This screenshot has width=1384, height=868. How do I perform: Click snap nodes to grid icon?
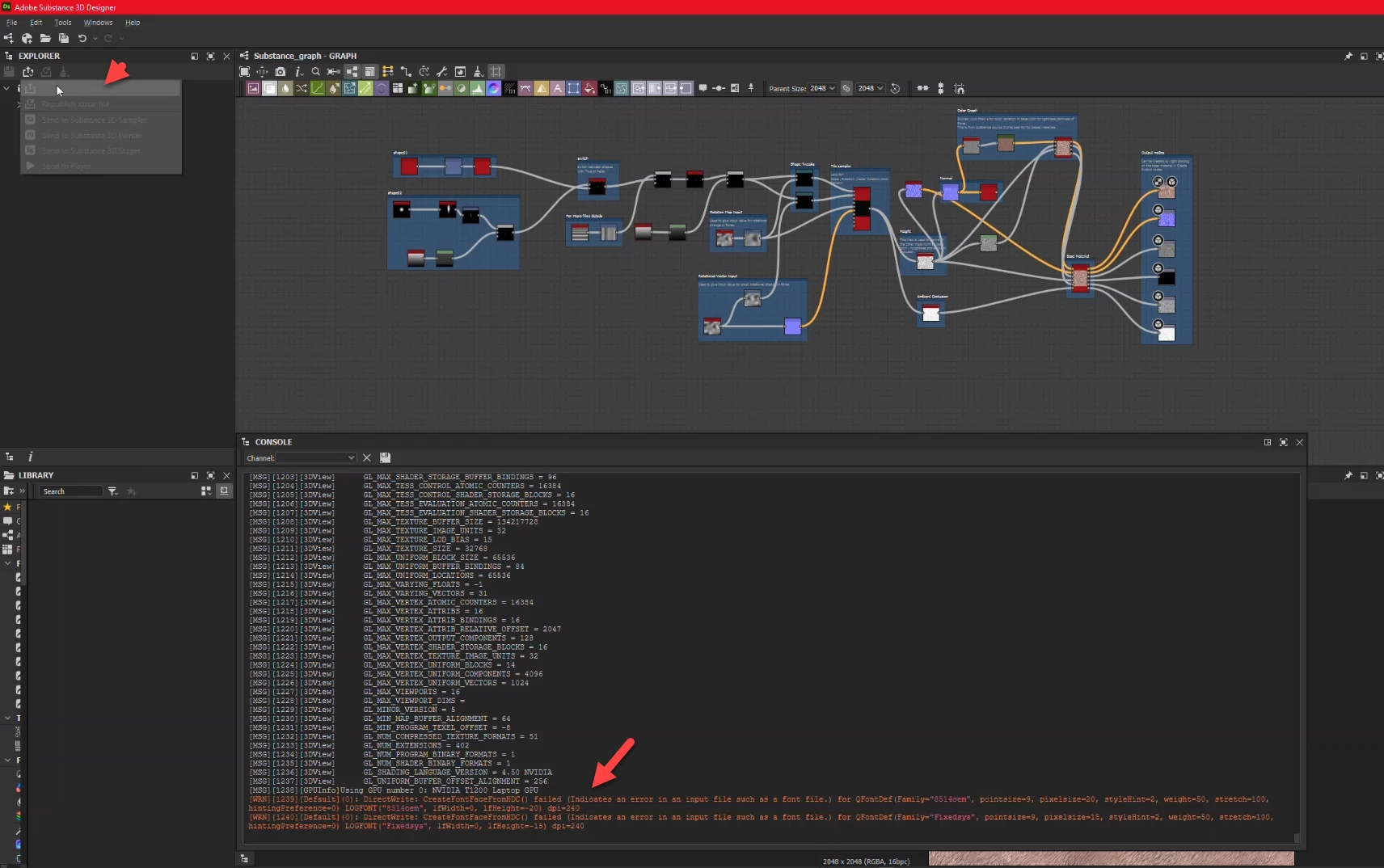point(959,88)
